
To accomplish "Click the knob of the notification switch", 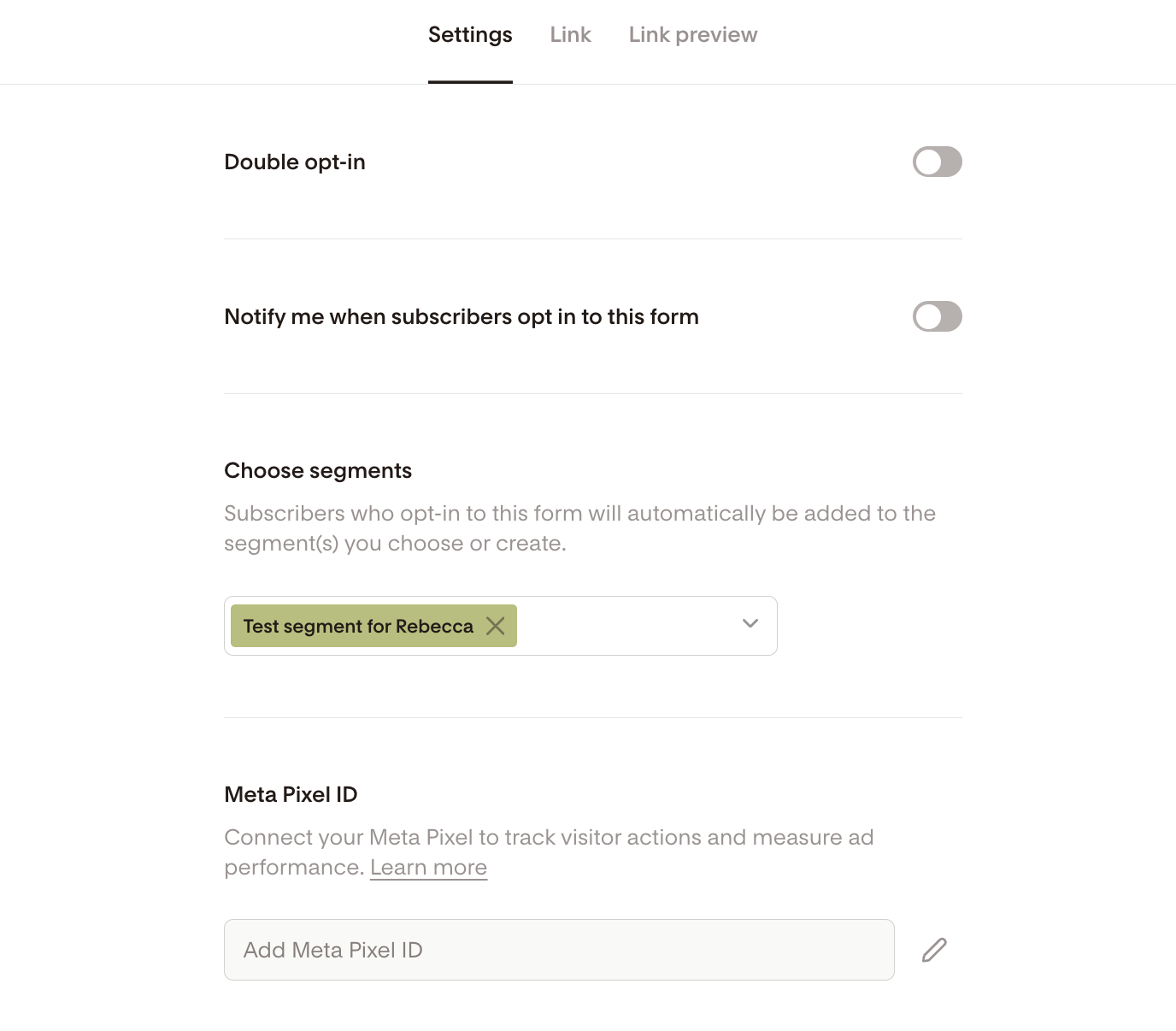I will coord(928,316).
